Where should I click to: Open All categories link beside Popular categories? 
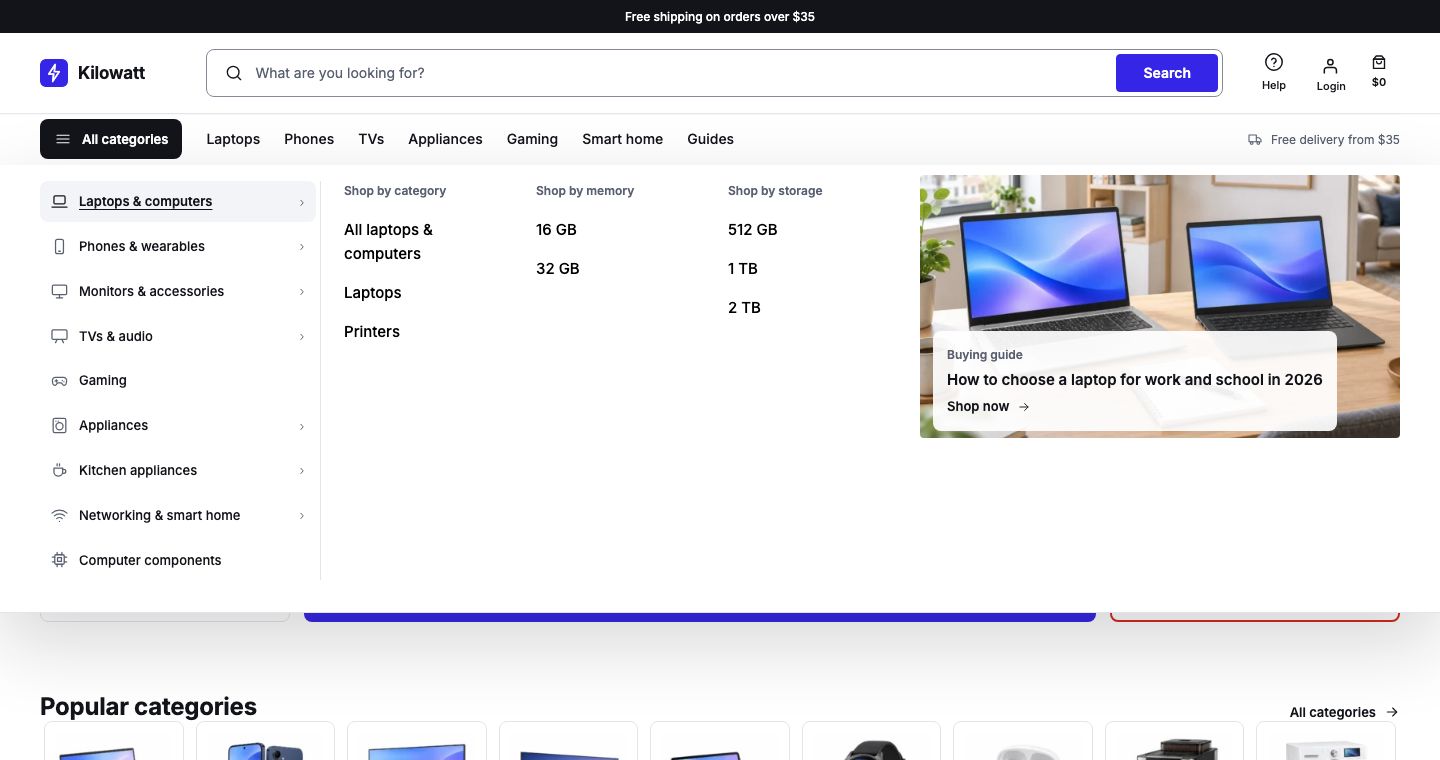pos(1344,712)
